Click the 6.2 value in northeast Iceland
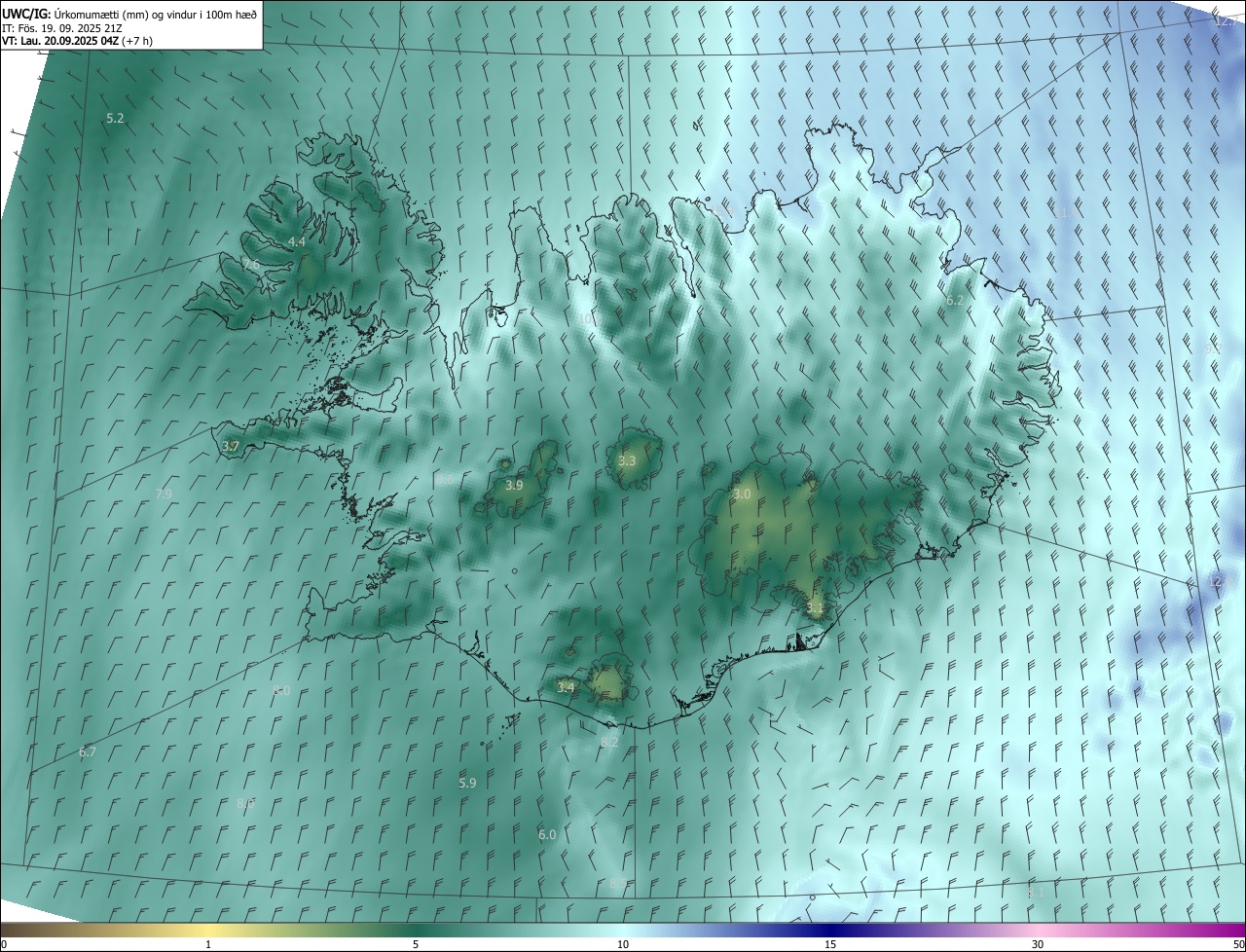Image resolution: width=1246 pixels, height=952 pixels. tap(955, 300)
